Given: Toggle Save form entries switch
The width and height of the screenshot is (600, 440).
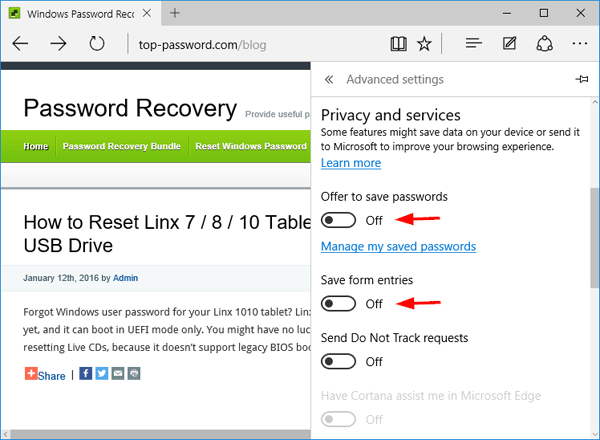Looking at the screenshot, I should pos(338,304).
